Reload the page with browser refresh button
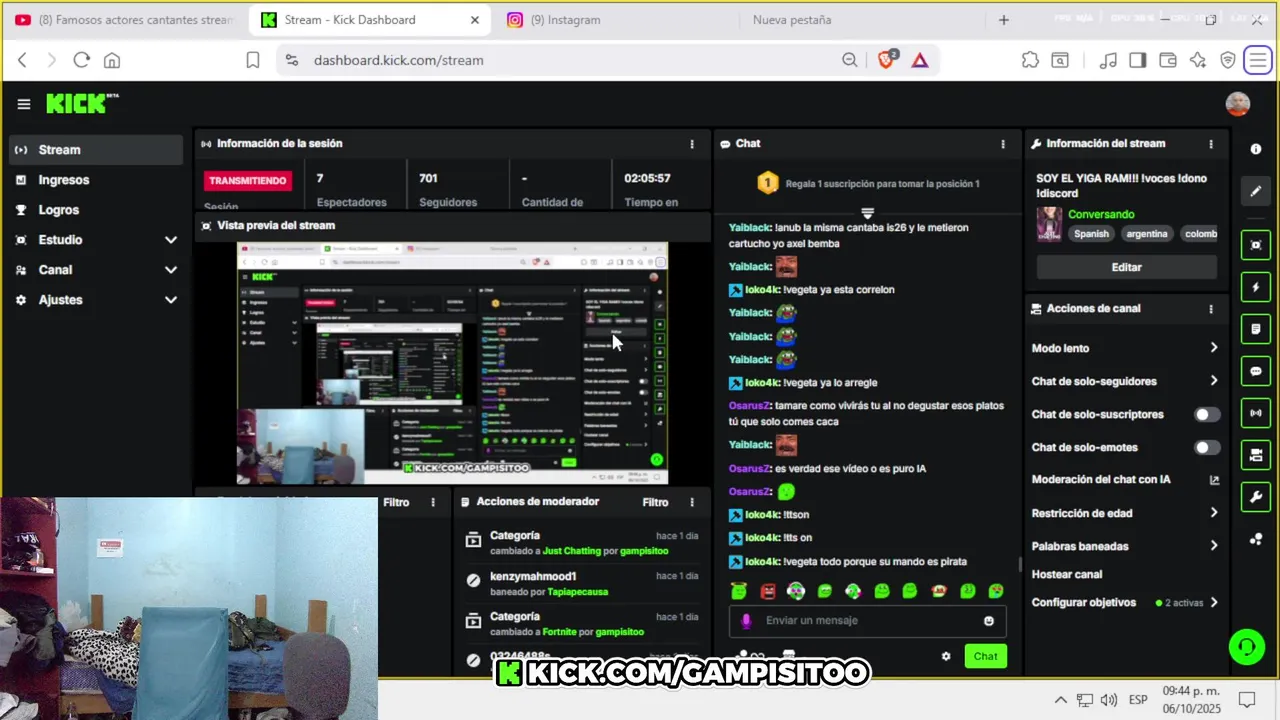1280x720 pixels. click(x=82, y=60)
